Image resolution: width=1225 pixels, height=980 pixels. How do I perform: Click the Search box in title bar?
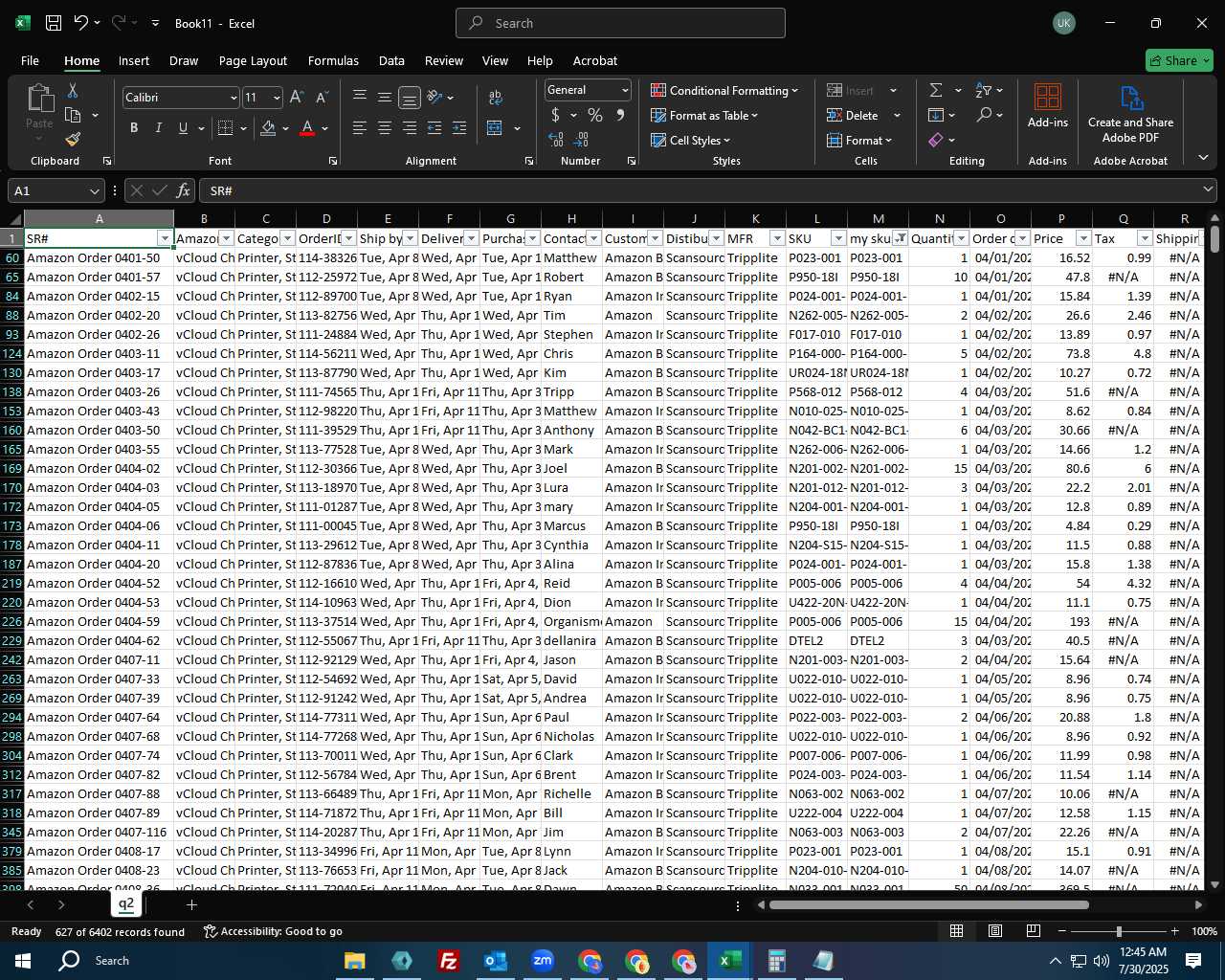pyautogui.click(x=620, y=23)
